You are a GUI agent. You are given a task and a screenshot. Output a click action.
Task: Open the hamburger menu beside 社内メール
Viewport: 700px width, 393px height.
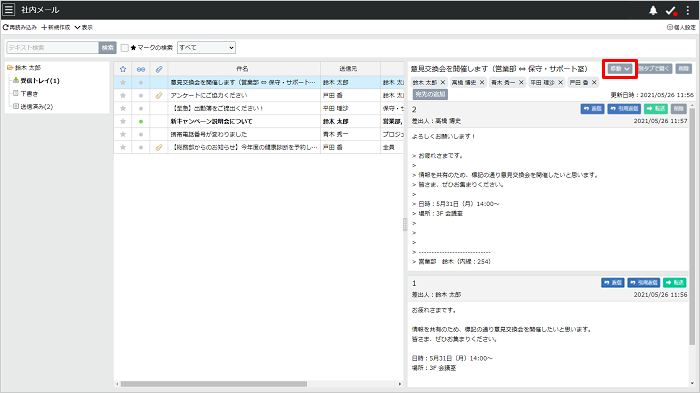[x=8, y=9]
